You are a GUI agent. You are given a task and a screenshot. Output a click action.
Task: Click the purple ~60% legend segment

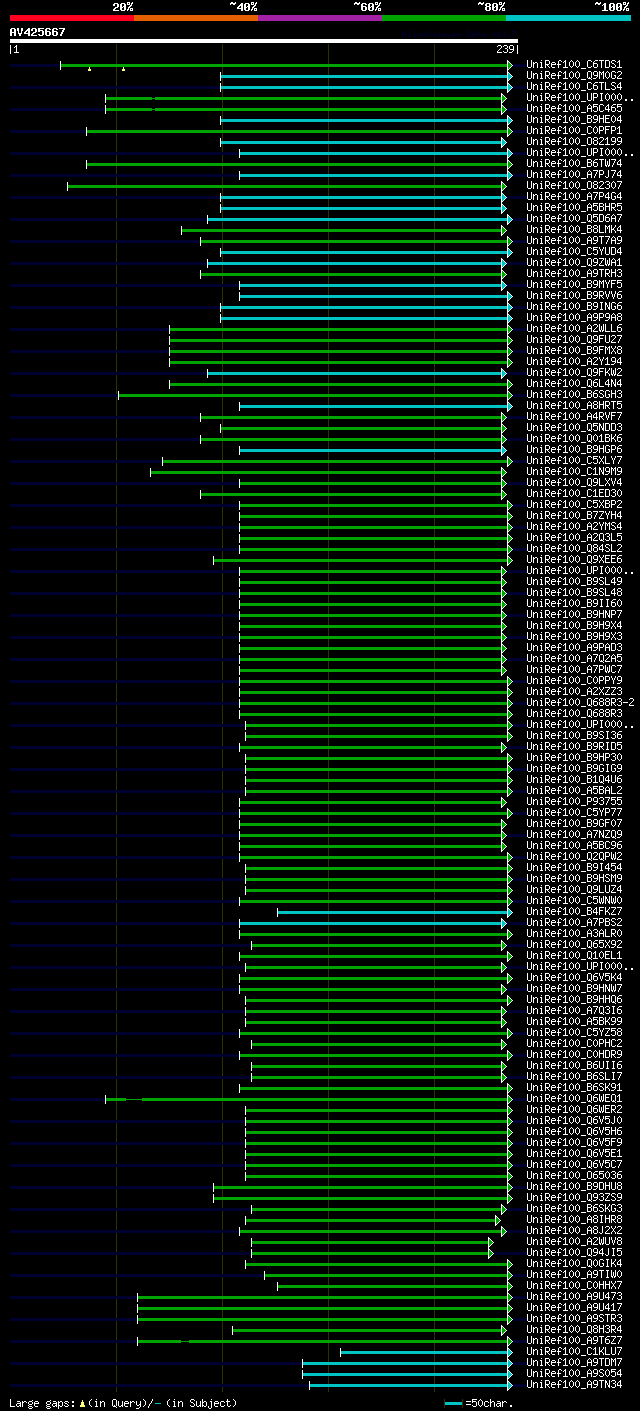(x=319, y=18)
